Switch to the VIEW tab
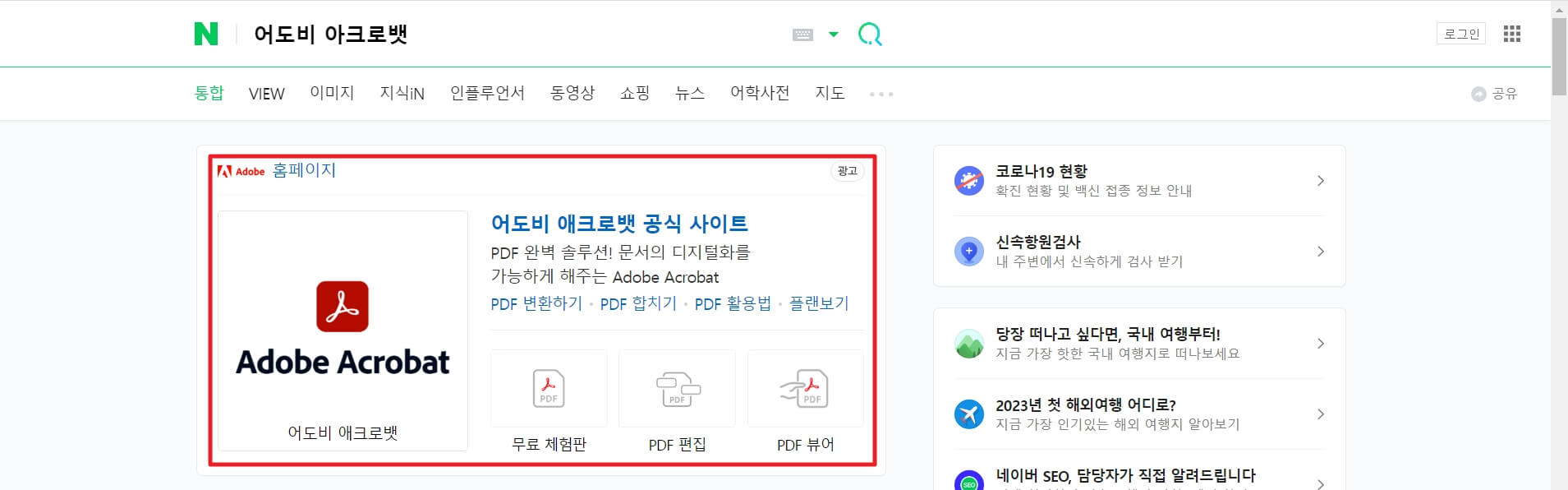 click(267, 94)
